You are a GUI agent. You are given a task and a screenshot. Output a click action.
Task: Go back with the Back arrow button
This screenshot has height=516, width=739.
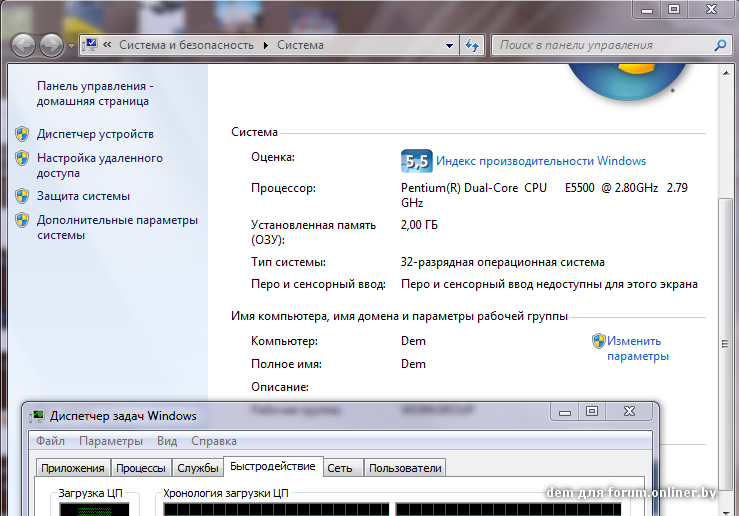click(x=23, y=45)
